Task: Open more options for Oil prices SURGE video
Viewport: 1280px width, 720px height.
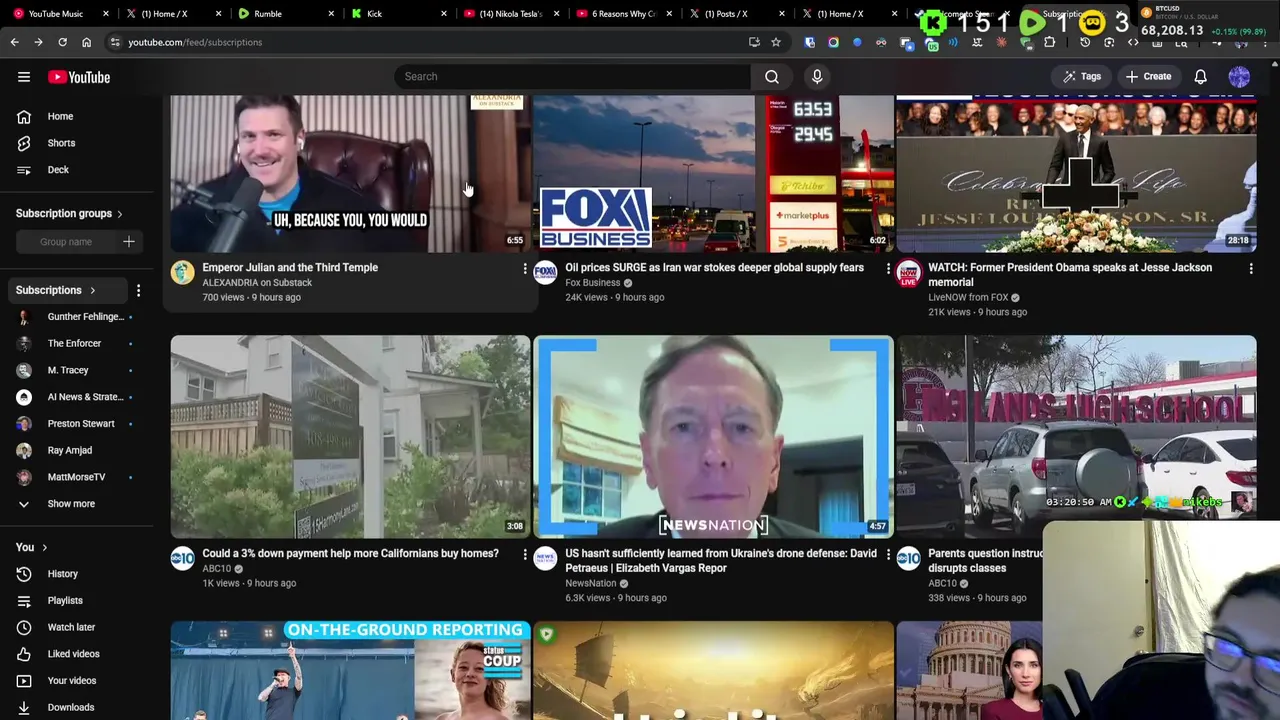Action: (887, 268)
